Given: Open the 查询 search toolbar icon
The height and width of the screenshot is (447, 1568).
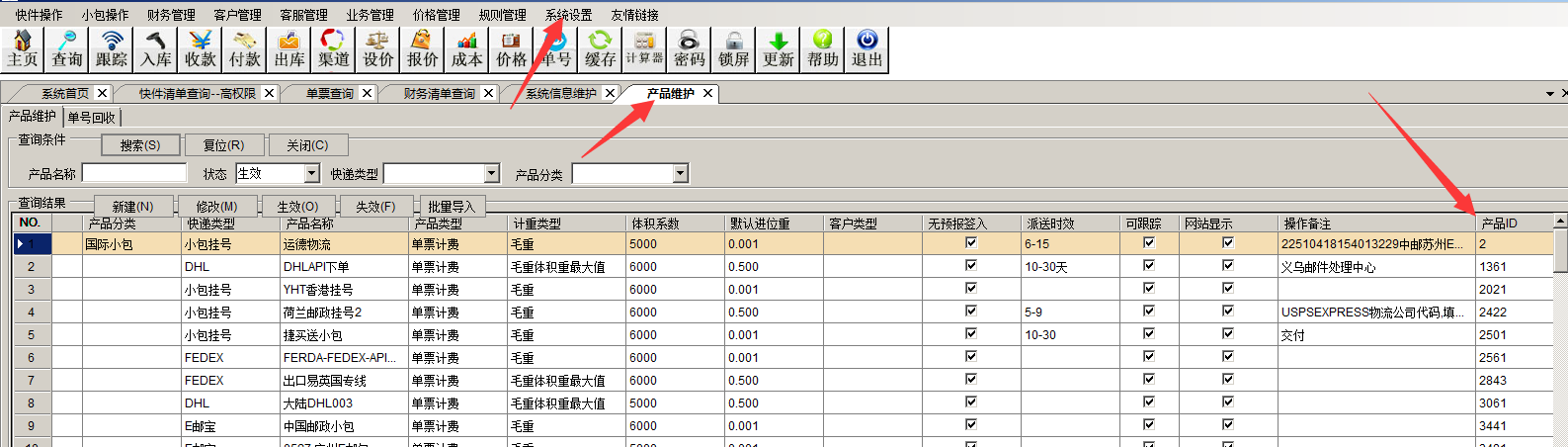Looking at the screenshot, I should 67,48.
